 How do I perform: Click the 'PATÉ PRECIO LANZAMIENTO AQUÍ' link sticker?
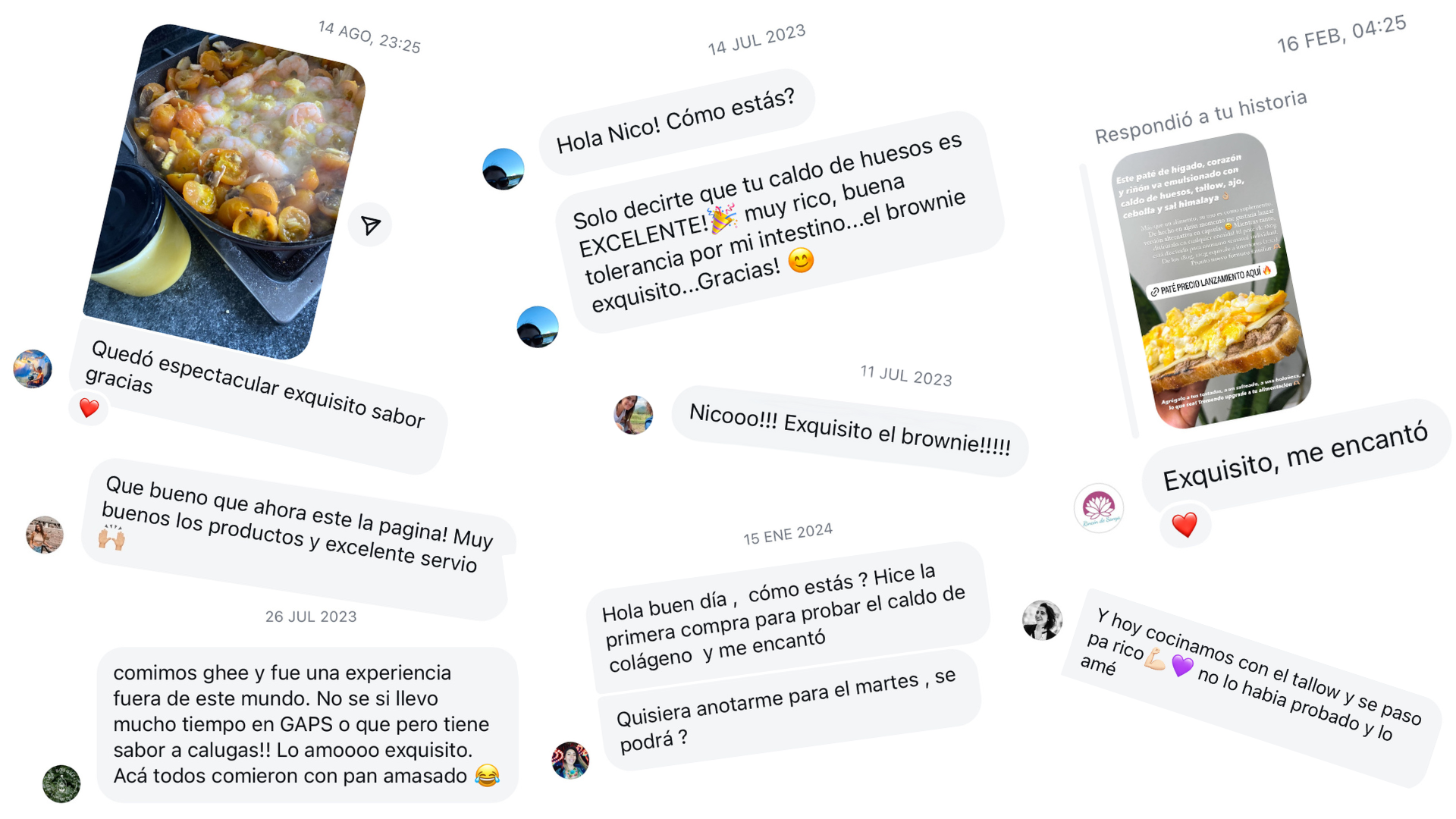point(1210,280)
